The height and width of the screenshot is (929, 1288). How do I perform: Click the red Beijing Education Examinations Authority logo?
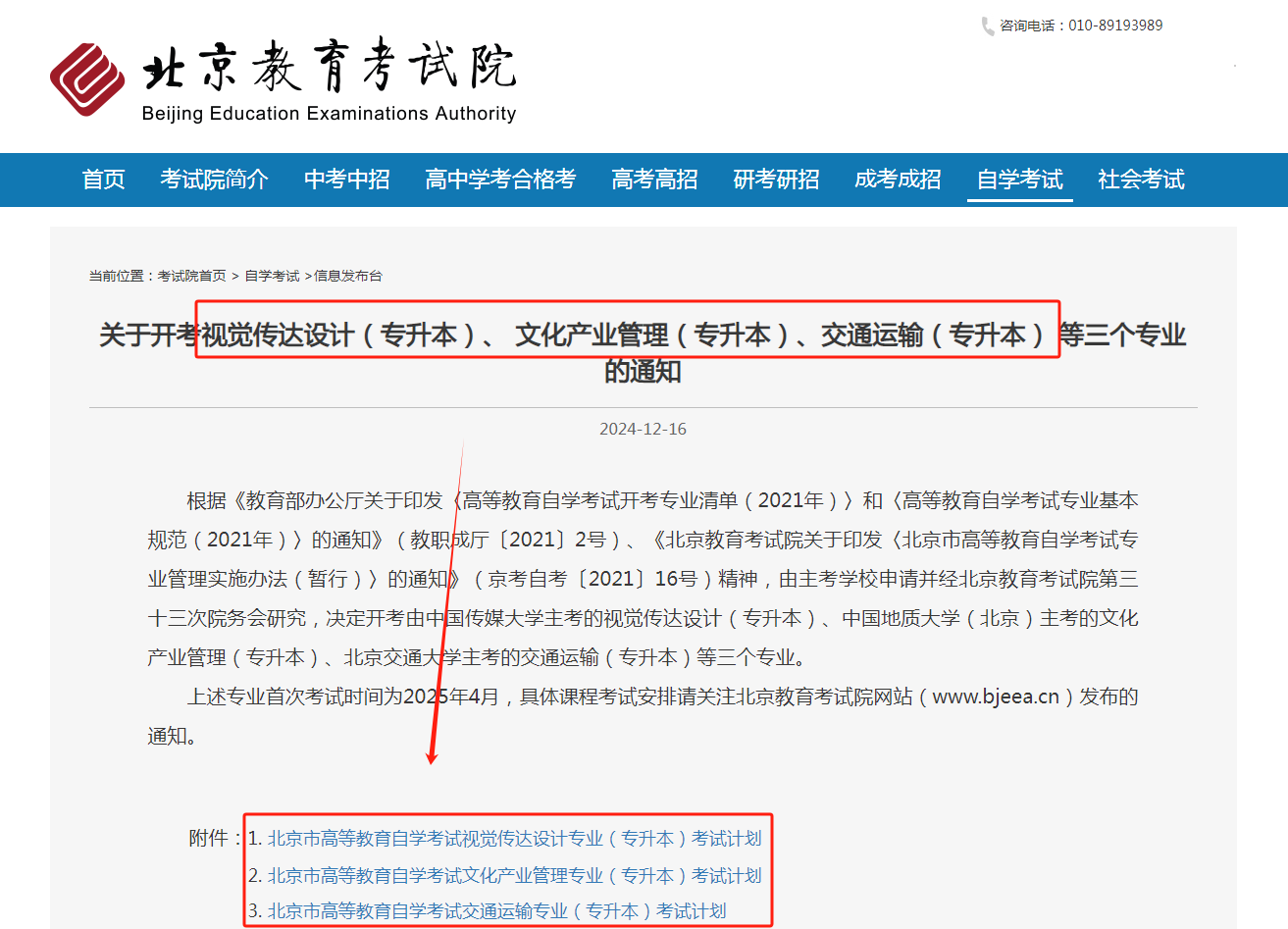(x=87, y=79)
